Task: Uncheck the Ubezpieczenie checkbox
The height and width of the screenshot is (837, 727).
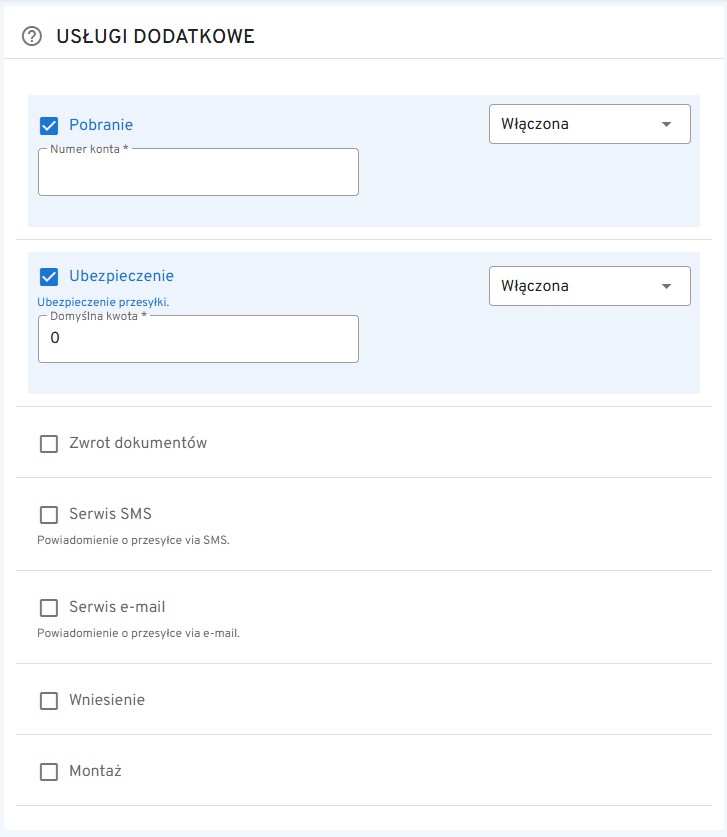Action: (49, 277)
